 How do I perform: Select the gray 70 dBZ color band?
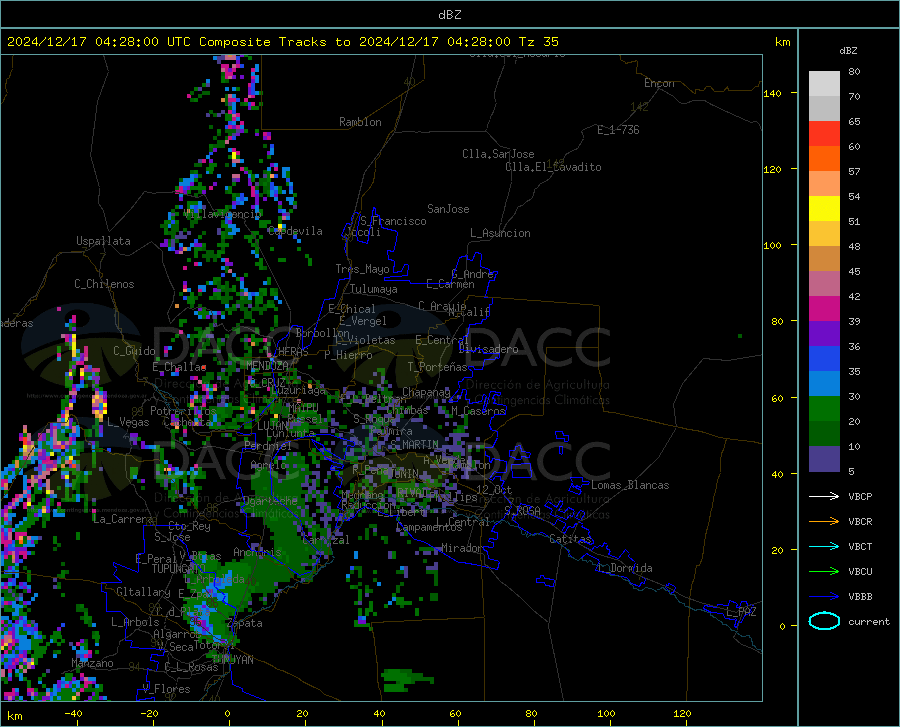click(824, 108)
